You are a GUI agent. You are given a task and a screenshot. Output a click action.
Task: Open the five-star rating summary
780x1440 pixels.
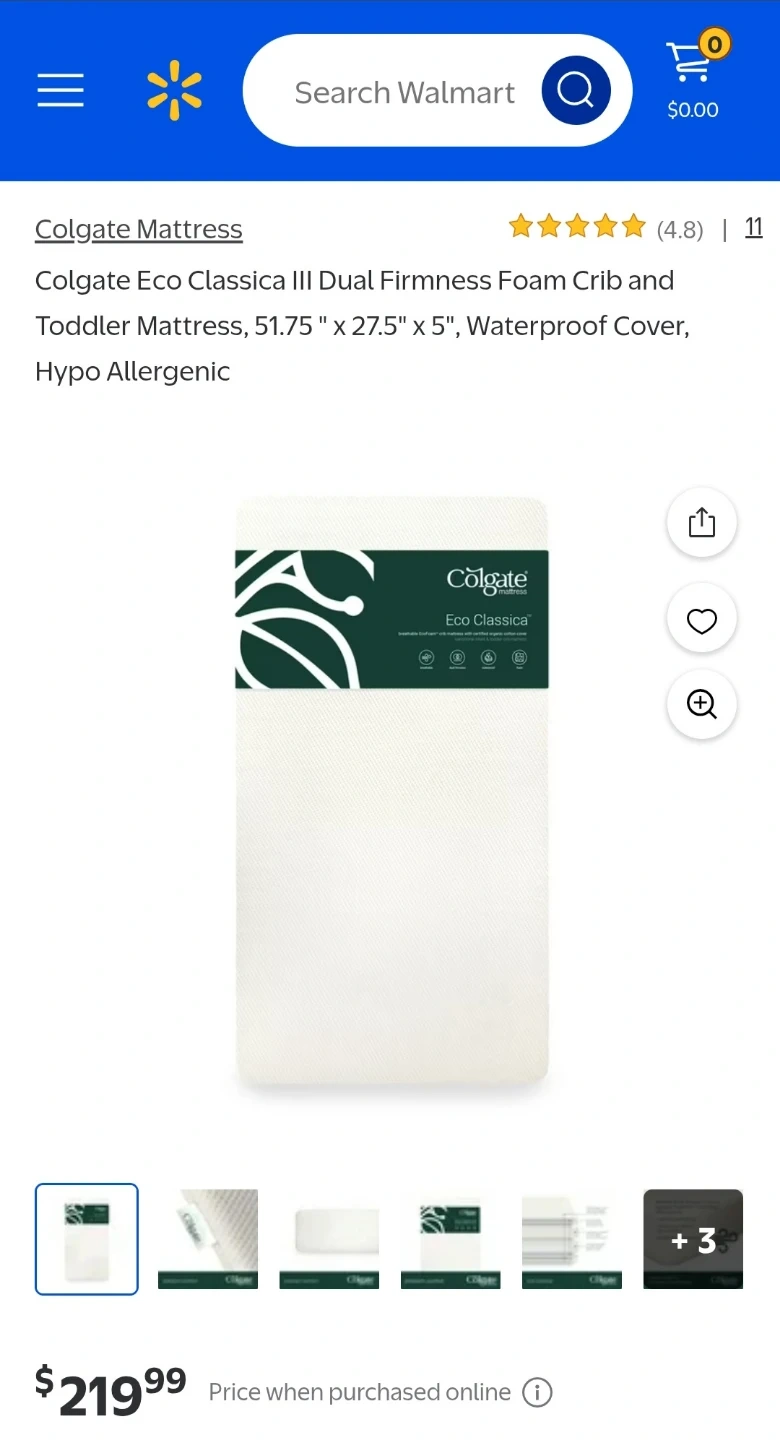(x=606, y=228)
